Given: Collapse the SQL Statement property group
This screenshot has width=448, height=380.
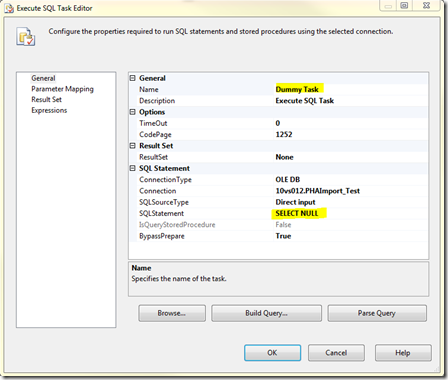Looking at the screenshot, I should (133, 168).
